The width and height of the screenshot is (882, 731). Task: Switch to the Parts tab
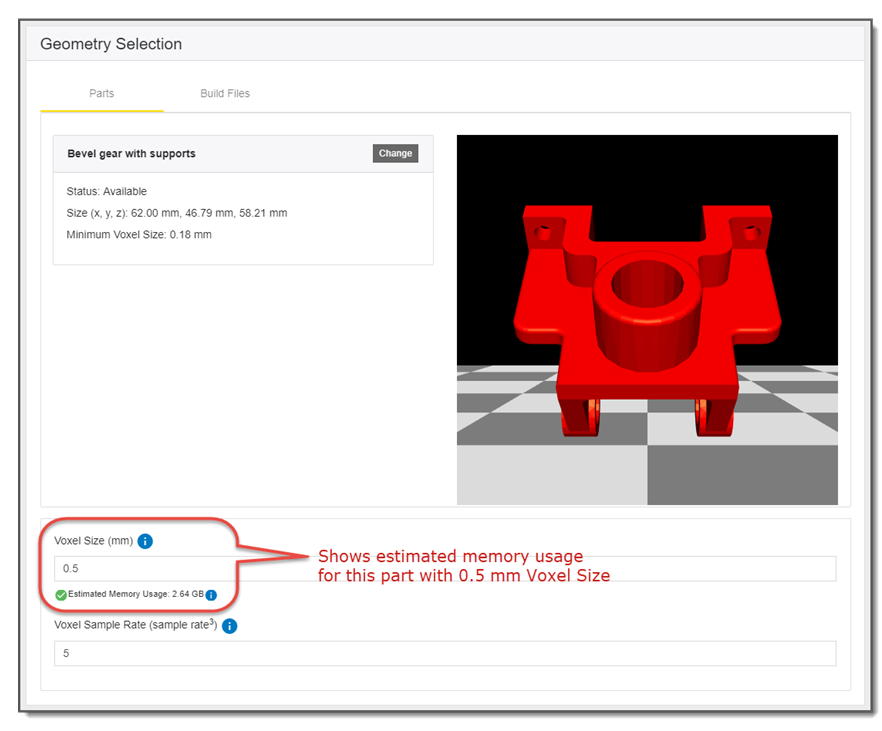102,93
